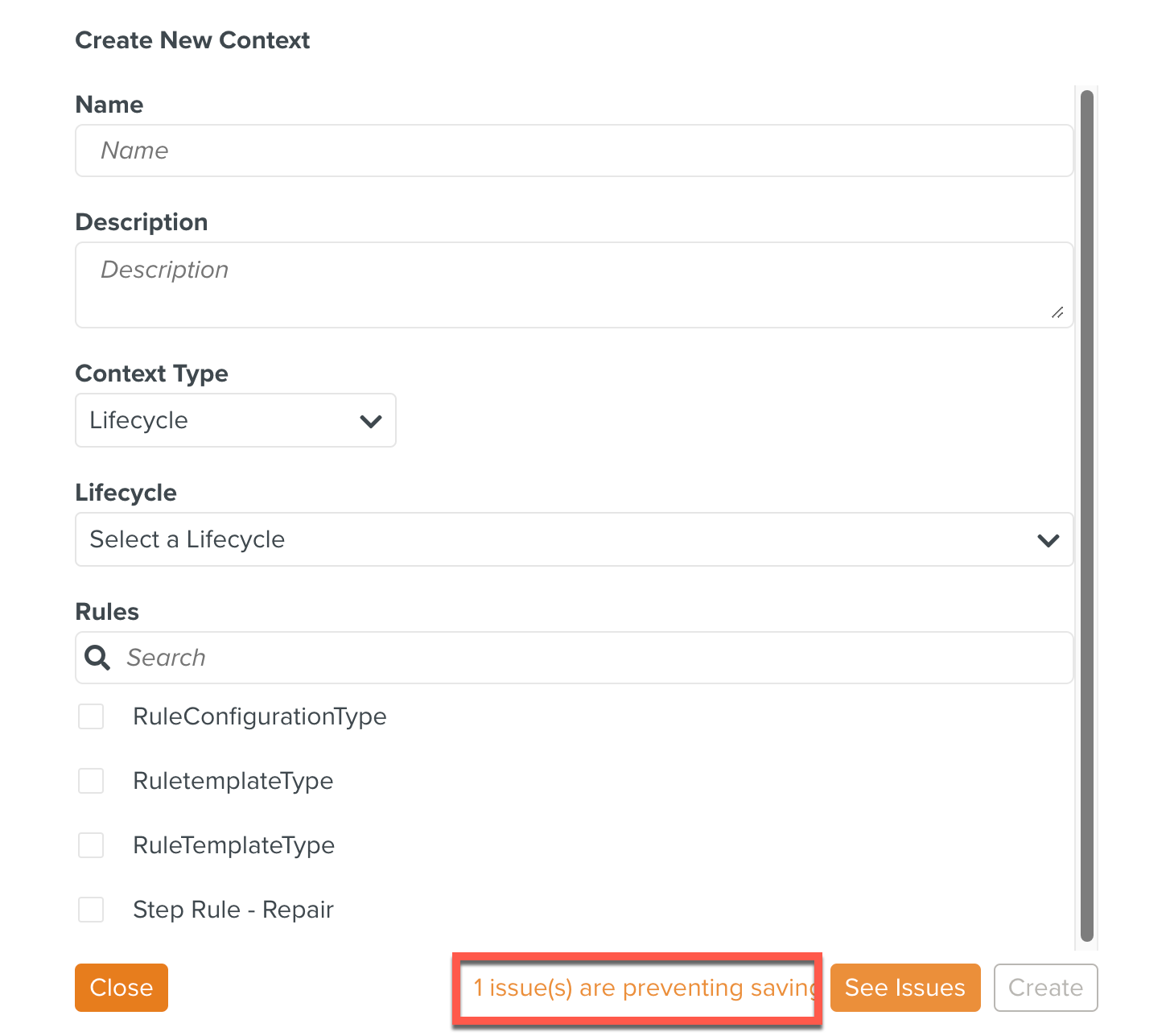Click the Rules search field
Viewport: 1170px width, 1036px height.
(x=595, y=658)
